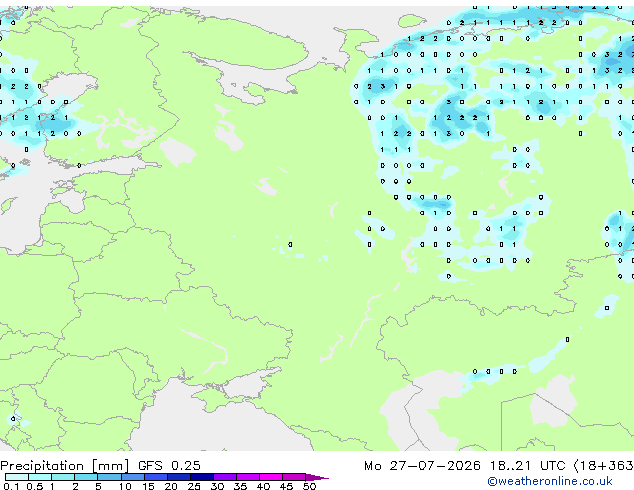This screenshot has width=634, height=490.
Task: Click the 45–50 mm legend color swatch
Action: pyautogui.click(x=294, y=477)
